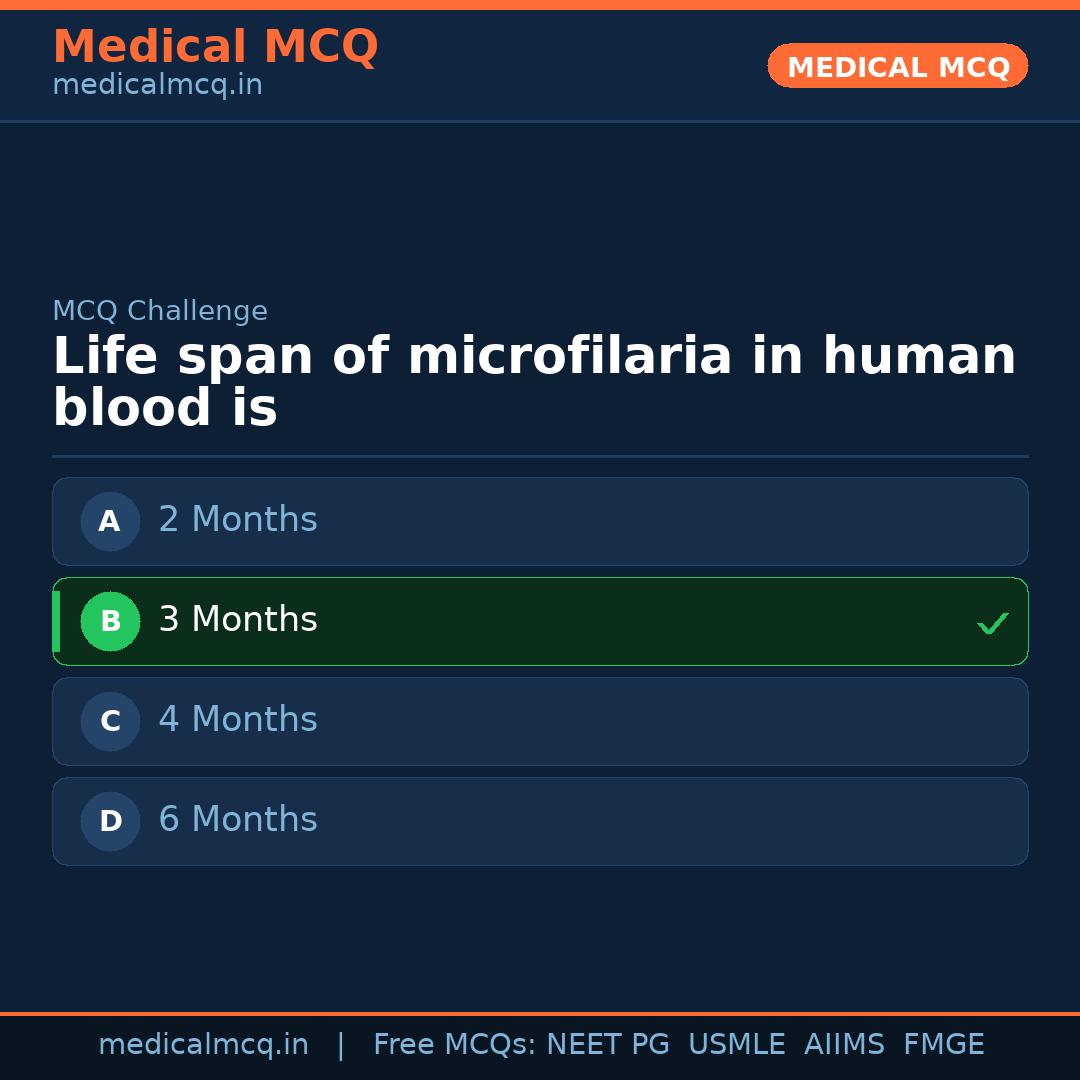Click the USMLE footer item
This screenshot has width=1080, height=1080.
[x=737, y=1044]
